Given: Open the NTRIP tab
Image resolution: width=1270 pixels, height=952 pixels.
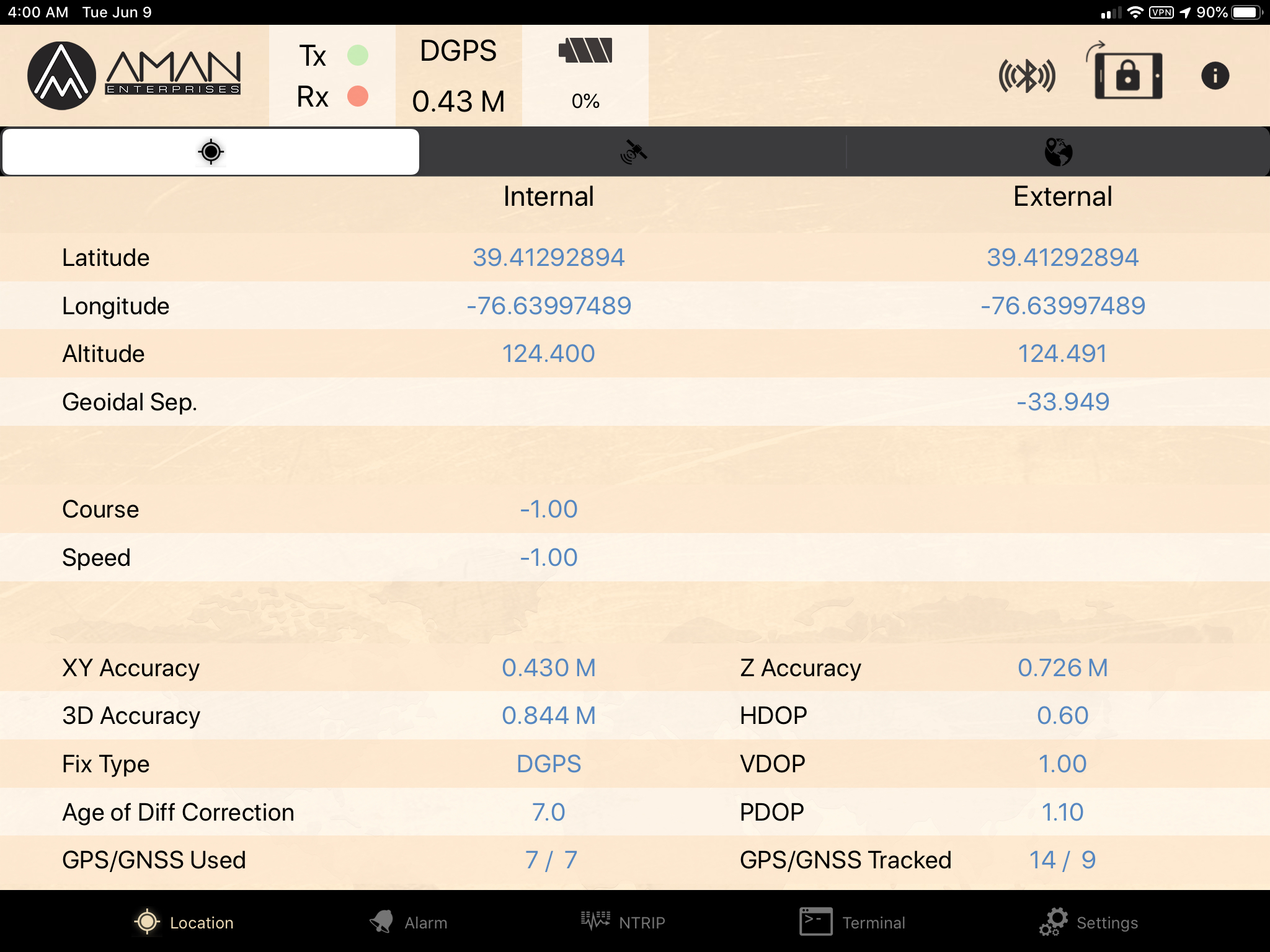Looking at the screenshot, I should coord(623,922).
